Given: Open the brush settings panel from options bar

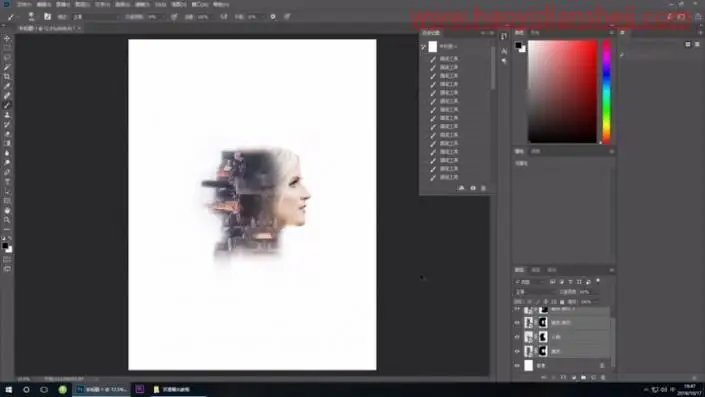Looking at the screenshot, I should [47, 17].
